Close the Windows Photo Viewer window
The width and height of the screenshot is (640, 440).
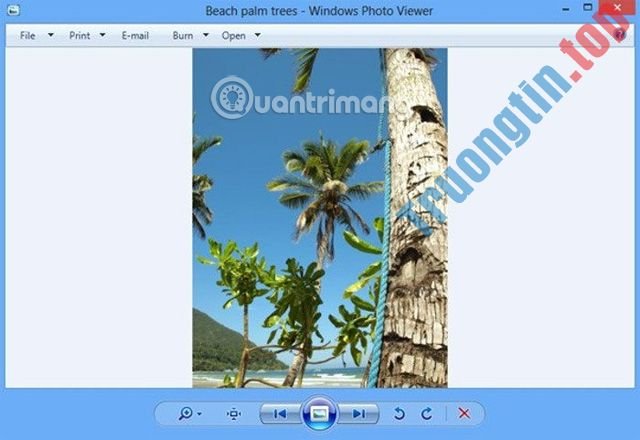(617, 7)
